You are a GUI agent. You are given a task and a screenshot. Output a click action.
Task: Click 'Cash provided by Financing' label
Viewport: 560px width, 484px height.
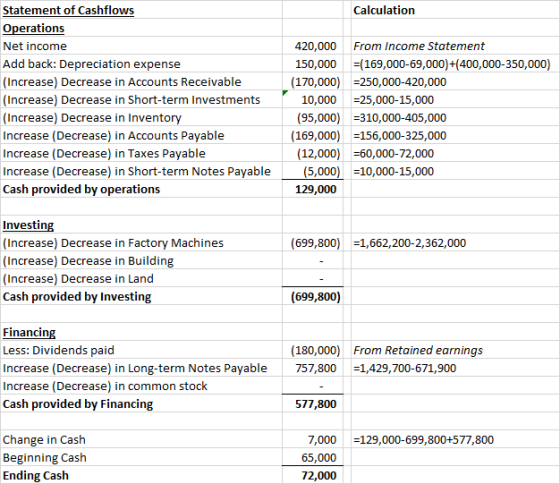(78, 404)
